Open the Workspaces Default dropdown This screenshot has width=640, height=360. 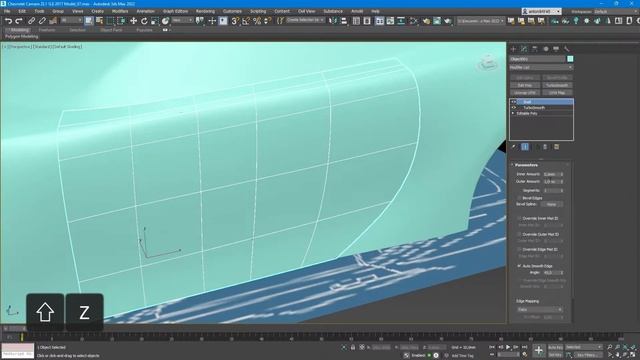click(x=616, y=11)
